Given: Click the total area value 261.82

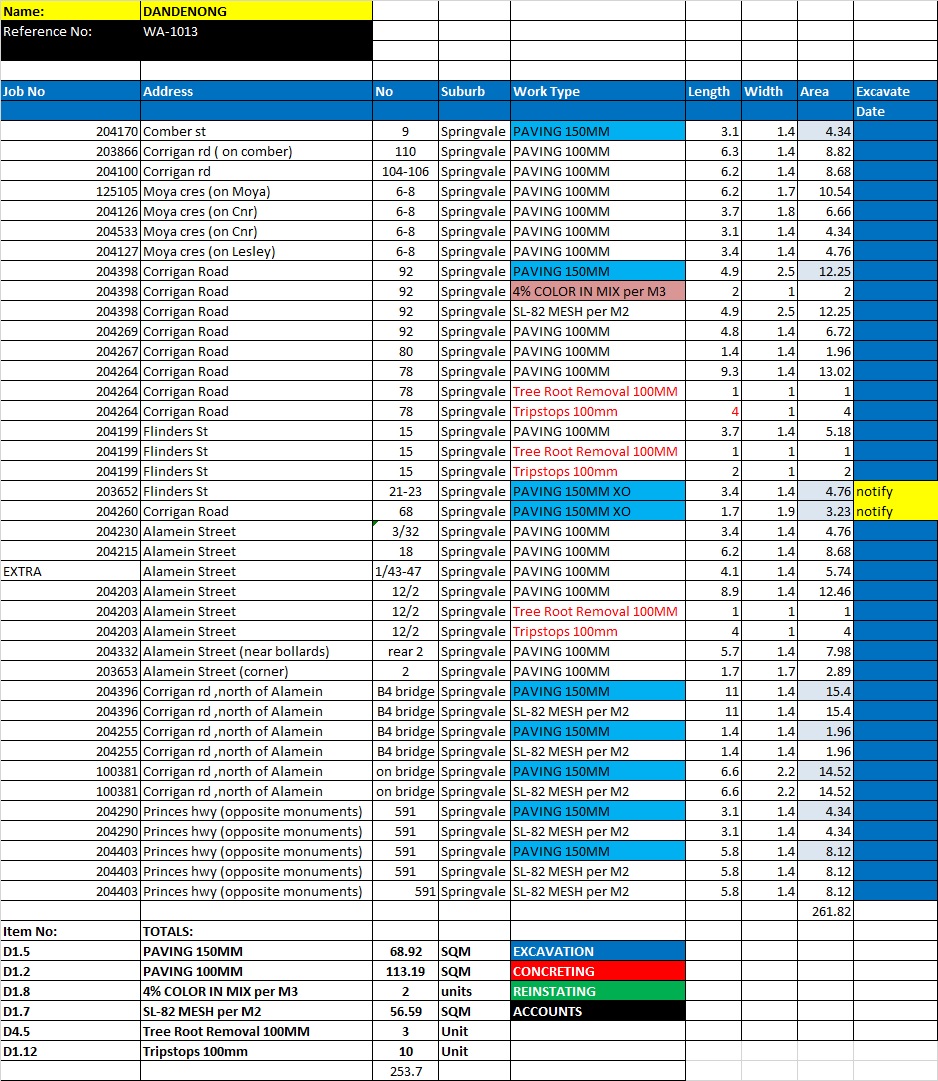Looking at the screenshot, I should click(825, 911).
